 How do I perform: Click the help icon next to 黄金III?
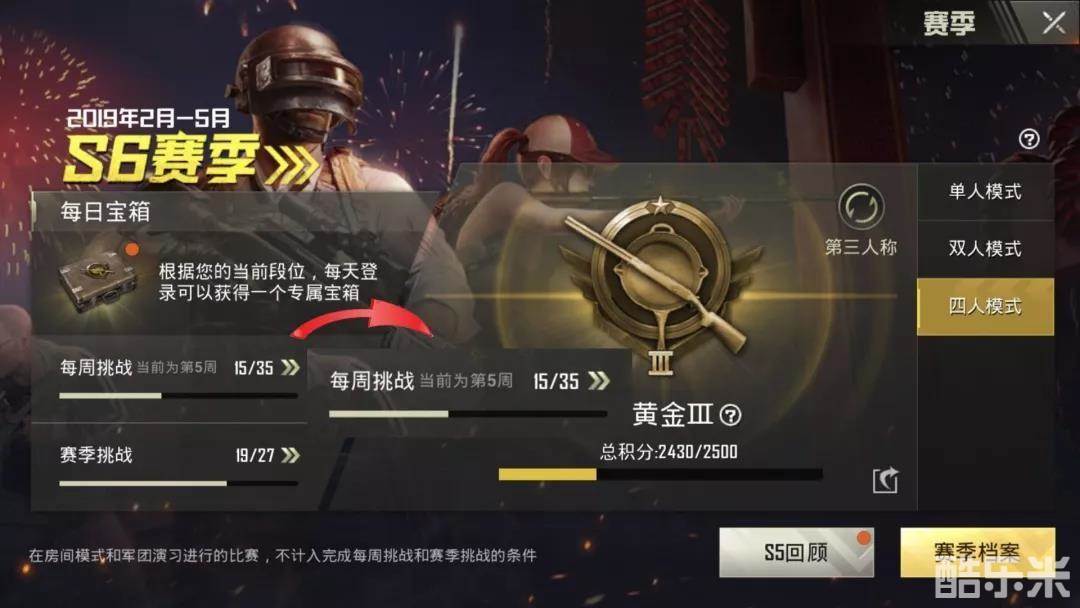[731, 415]
